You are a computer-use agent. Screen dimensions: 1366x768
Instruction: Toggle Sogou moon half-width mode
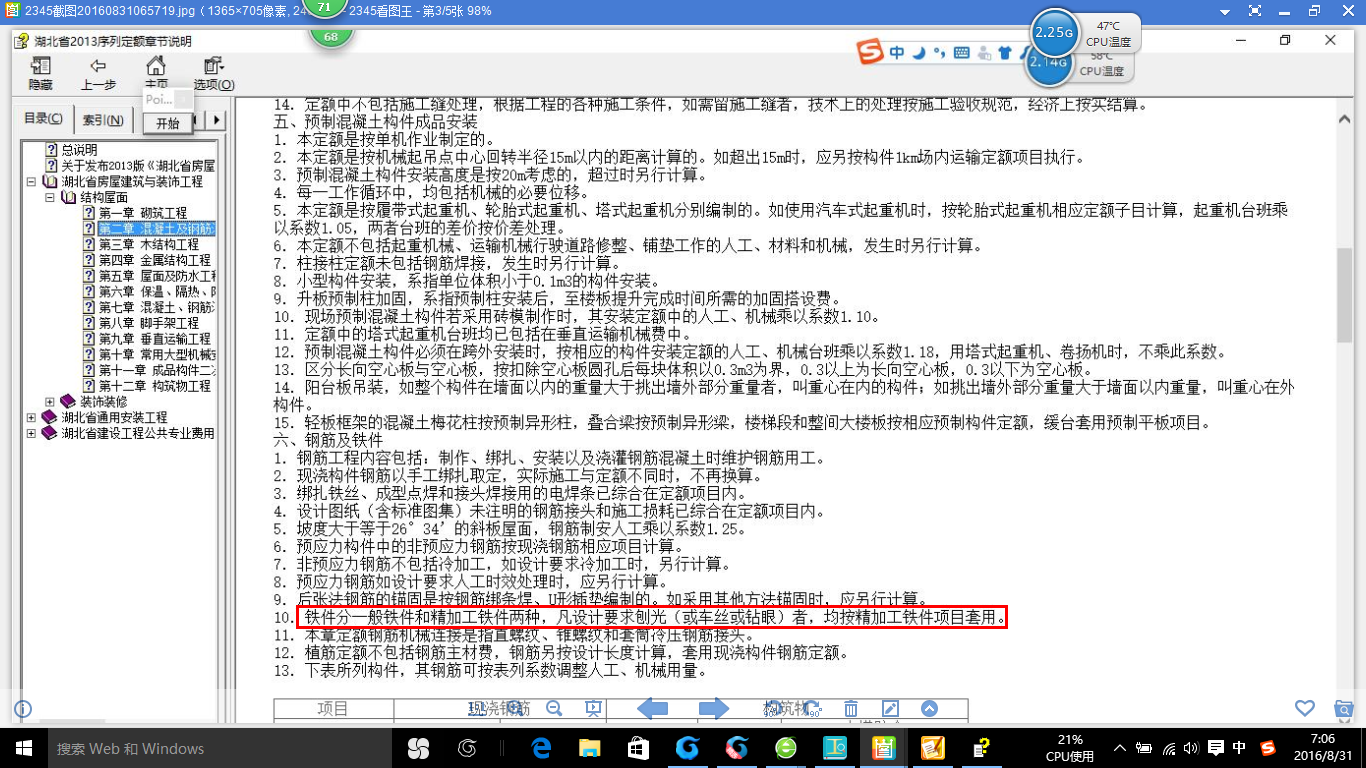[918, 53]
